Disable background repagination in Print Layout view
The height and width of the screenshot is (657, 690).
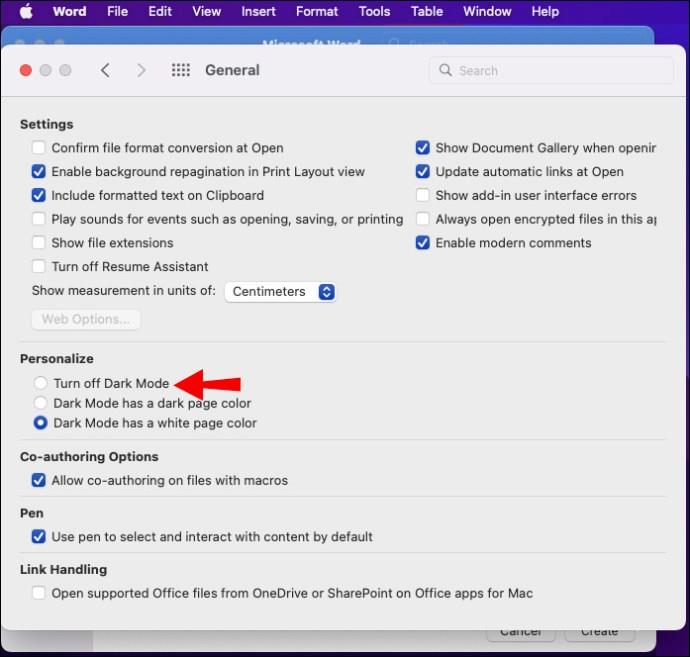pos(39,171)
